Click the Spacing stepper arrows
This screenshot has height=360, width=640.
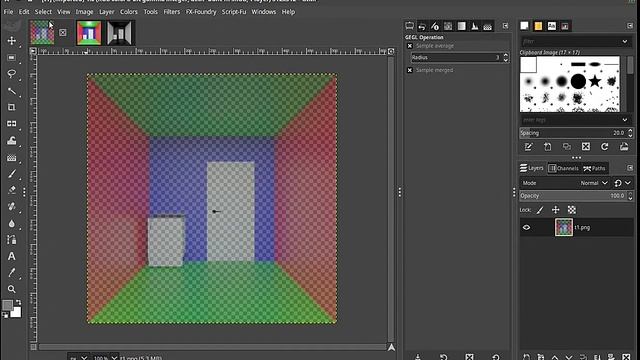[630, 133]
